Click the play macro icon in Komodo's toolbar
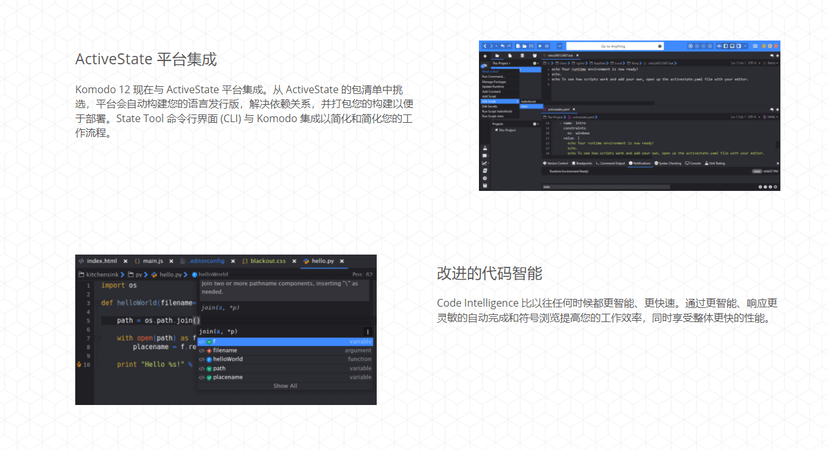Screen dimensions: 828x450 pos(540,46)
